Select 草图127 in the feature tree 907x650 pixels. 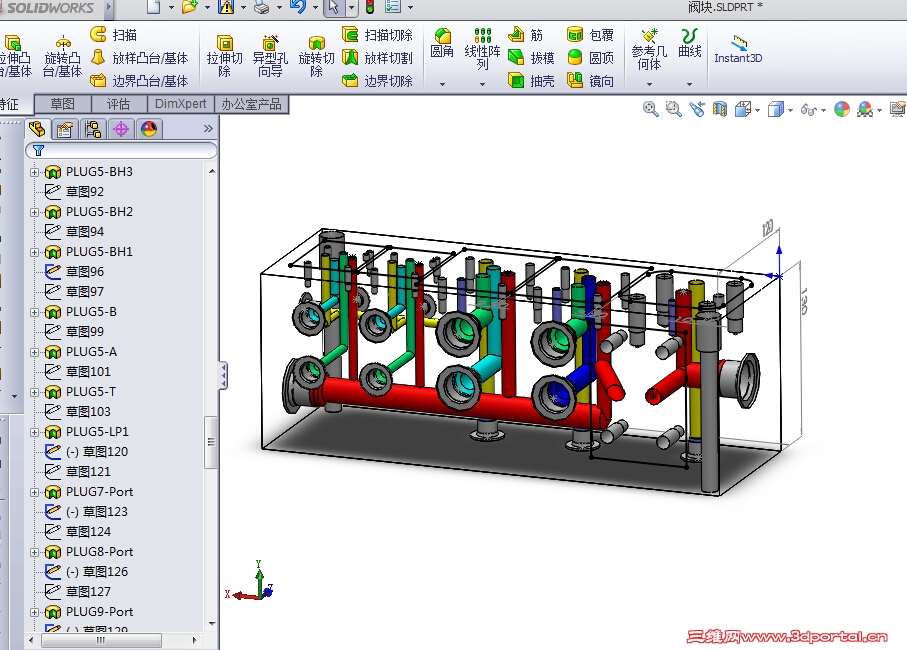point(88,592)
